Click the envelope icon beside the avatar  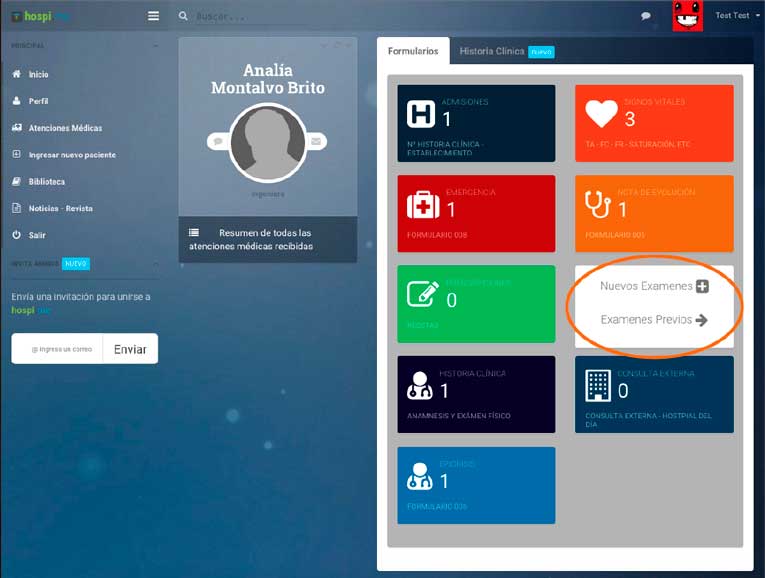316,142
